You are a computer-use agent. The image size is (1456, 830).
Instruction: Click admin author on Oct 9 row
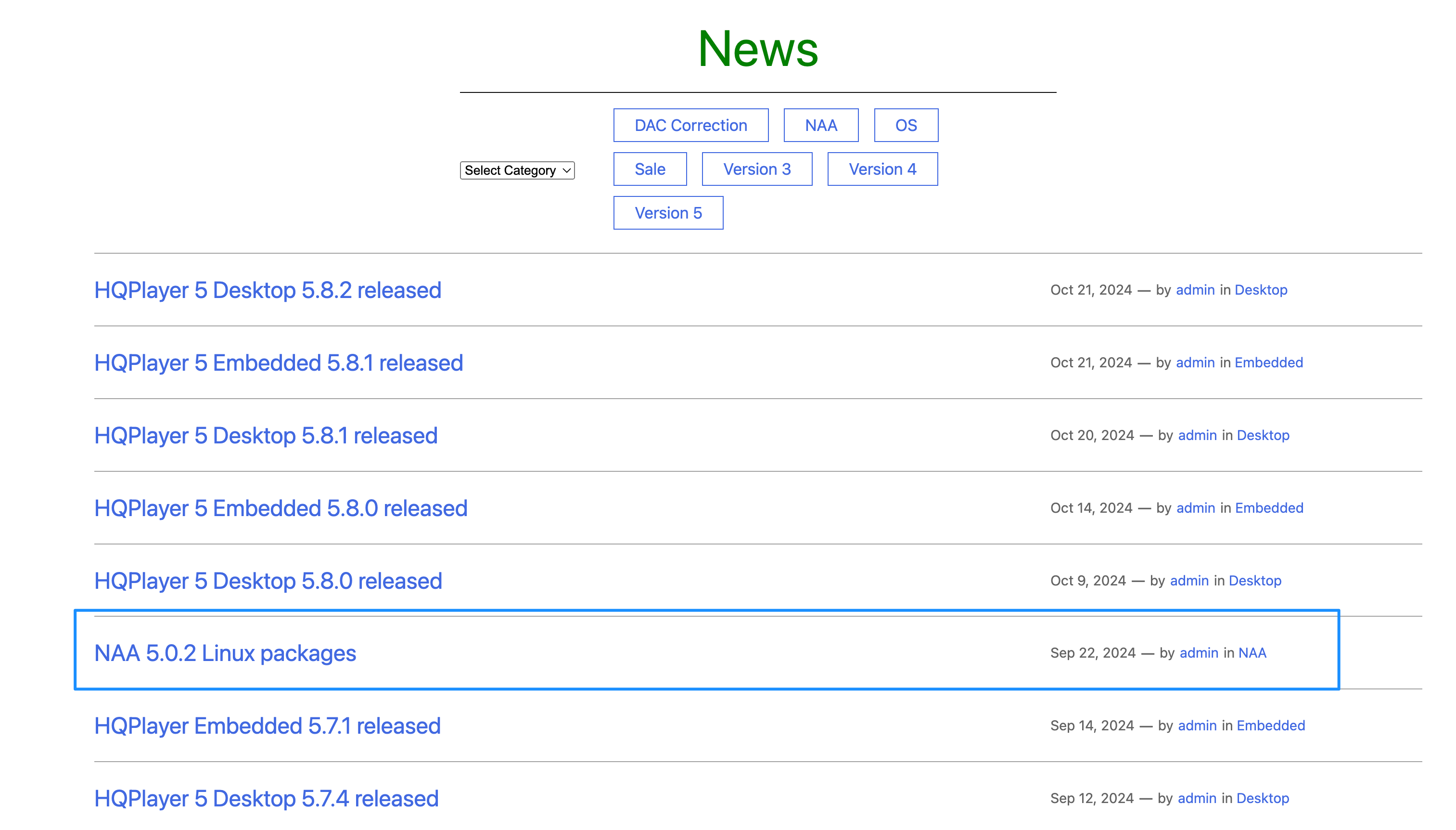pyautogui.click(x=1189, y=580)
